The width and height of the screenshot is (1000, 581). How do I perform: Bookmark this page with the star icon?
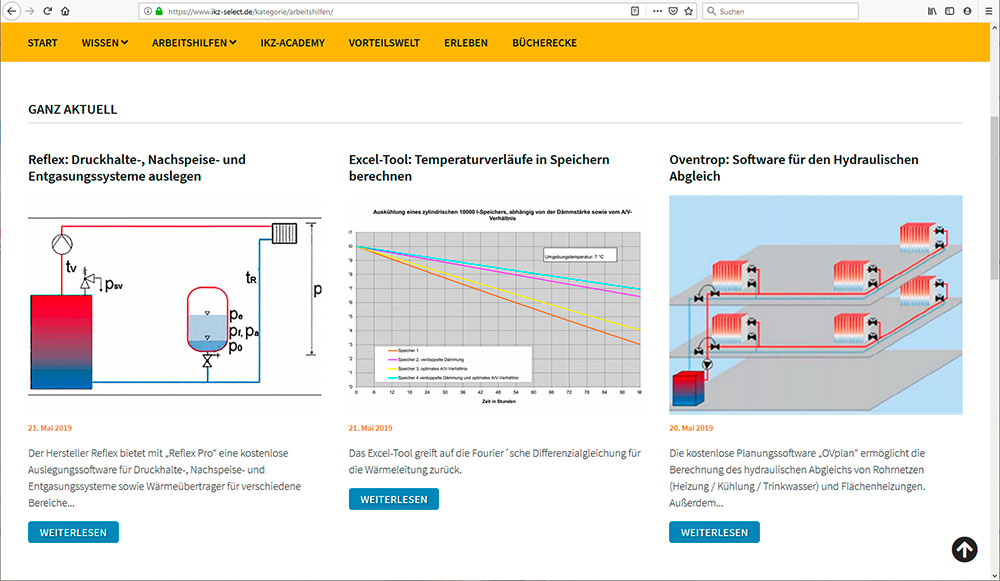click(689, 11)
